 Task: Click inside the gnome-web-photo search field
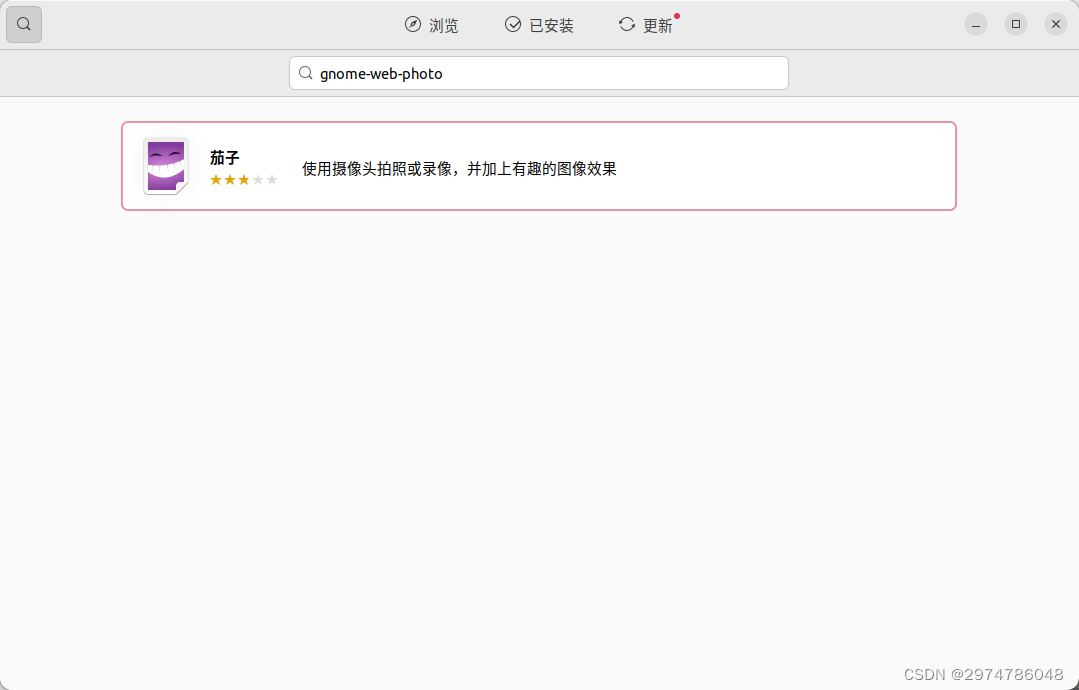pos(538,72)
